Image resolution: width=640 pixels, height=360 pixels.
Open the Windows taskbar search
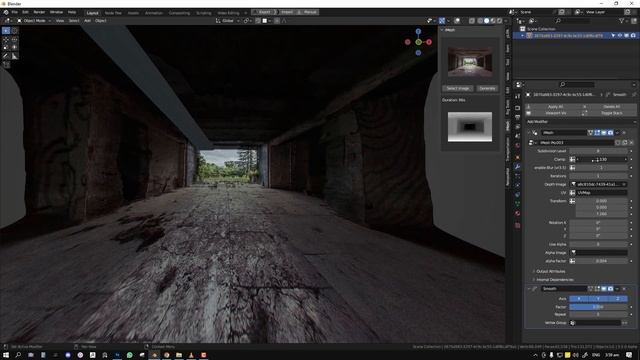(x=18, y=355)
